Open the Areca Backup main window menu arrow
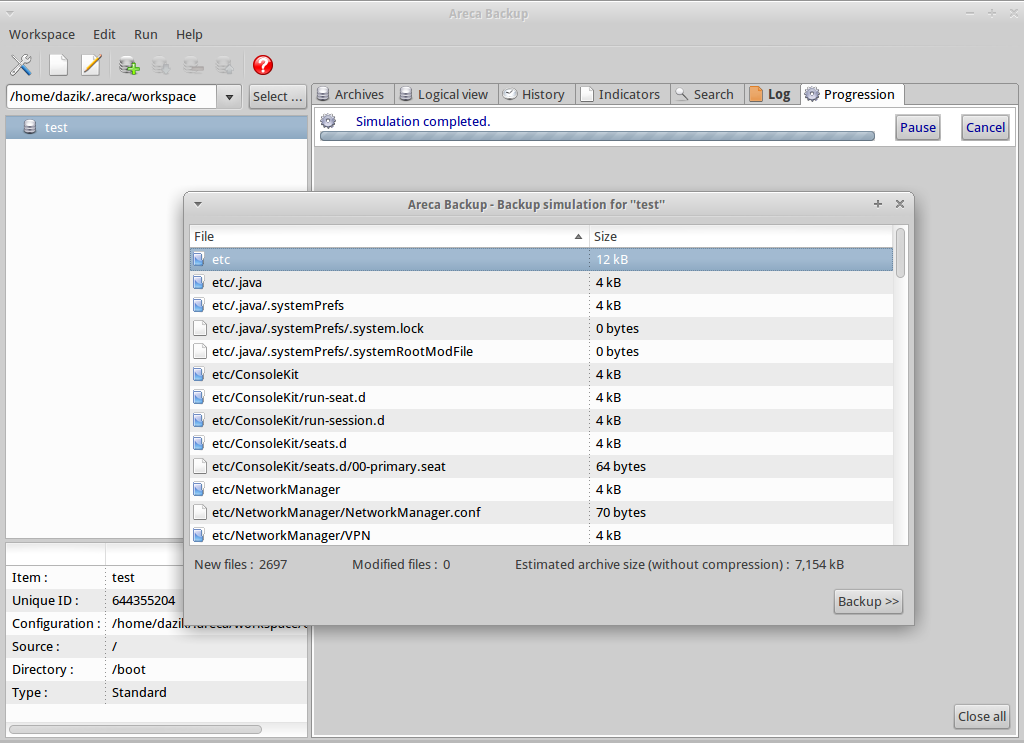Screen dimensions: 1024x743 click(10, 13)
